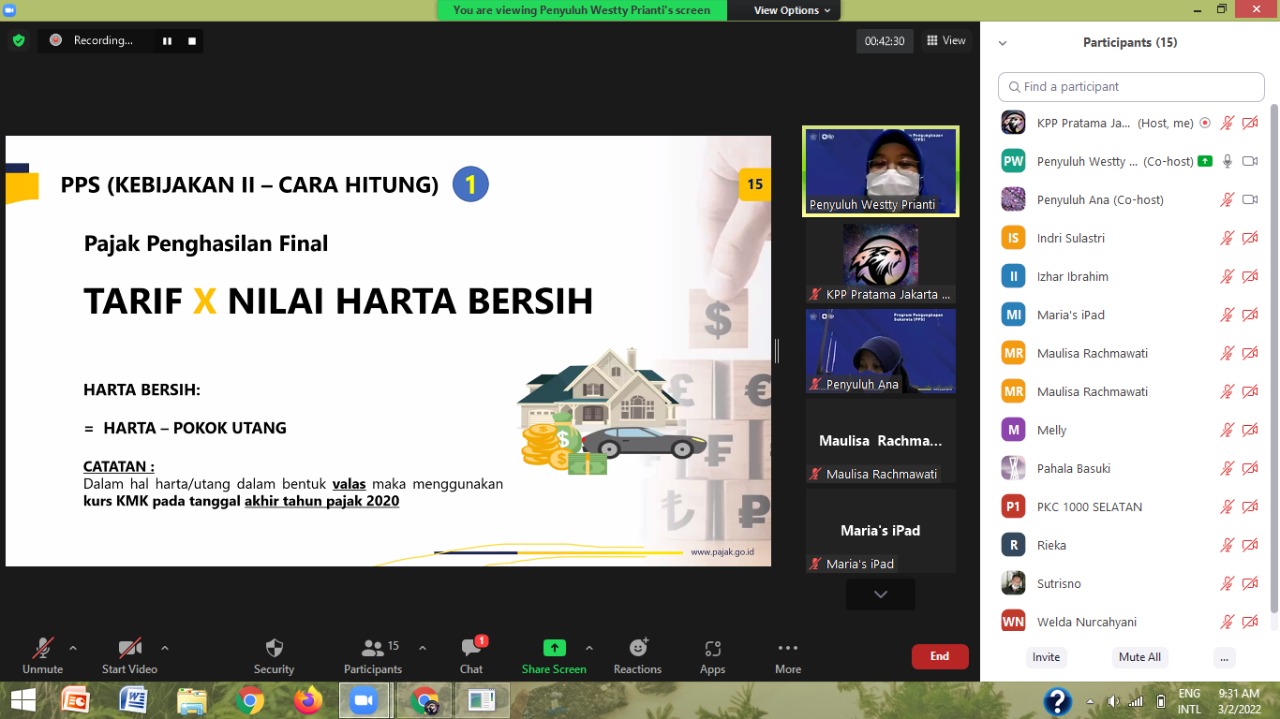Open the Security shield icon

tap(274, 649)
